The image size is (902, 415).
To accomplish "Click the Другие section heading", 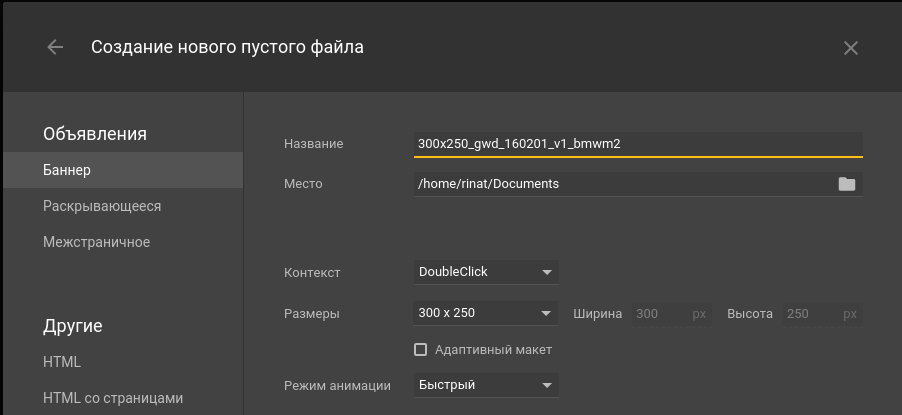I will 73,326.
